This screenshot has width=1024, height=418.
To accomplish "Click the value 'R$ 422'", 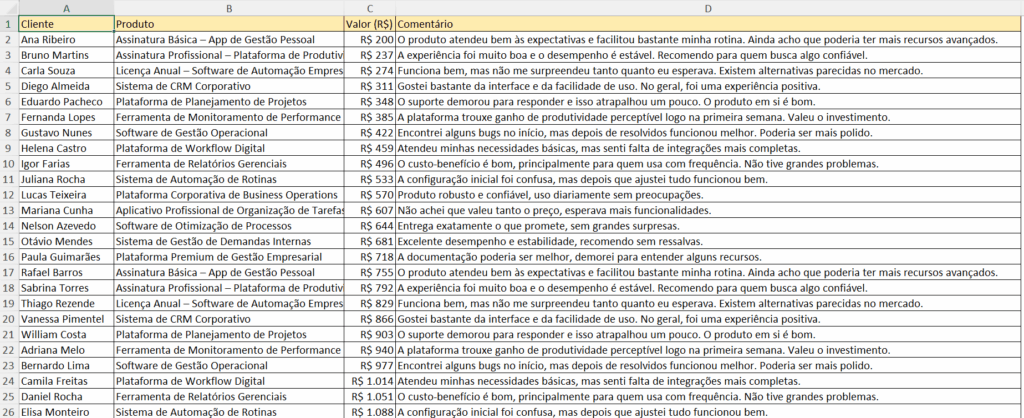I will click(x=370, y=133).
